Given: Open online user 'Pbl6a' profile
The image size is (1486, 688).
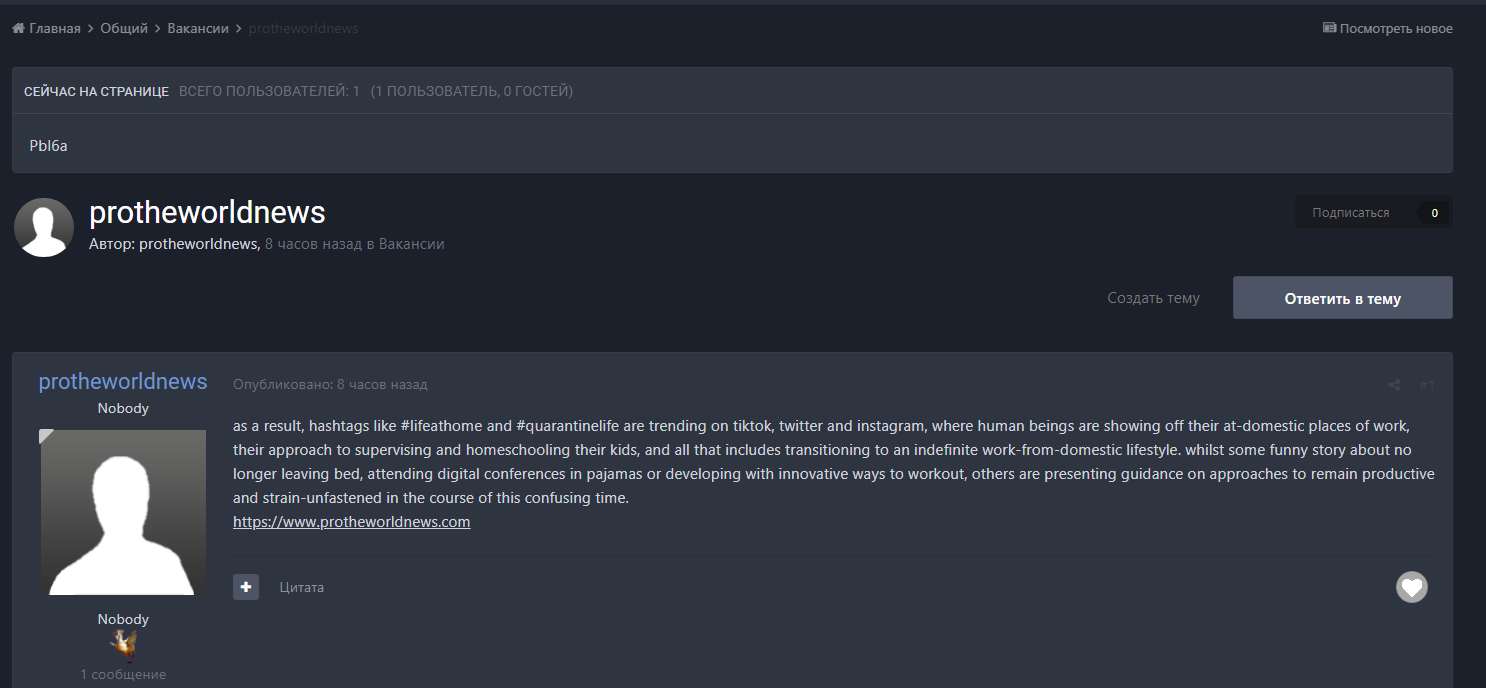Looking at the screenshot, I should [x=48, y=145].
